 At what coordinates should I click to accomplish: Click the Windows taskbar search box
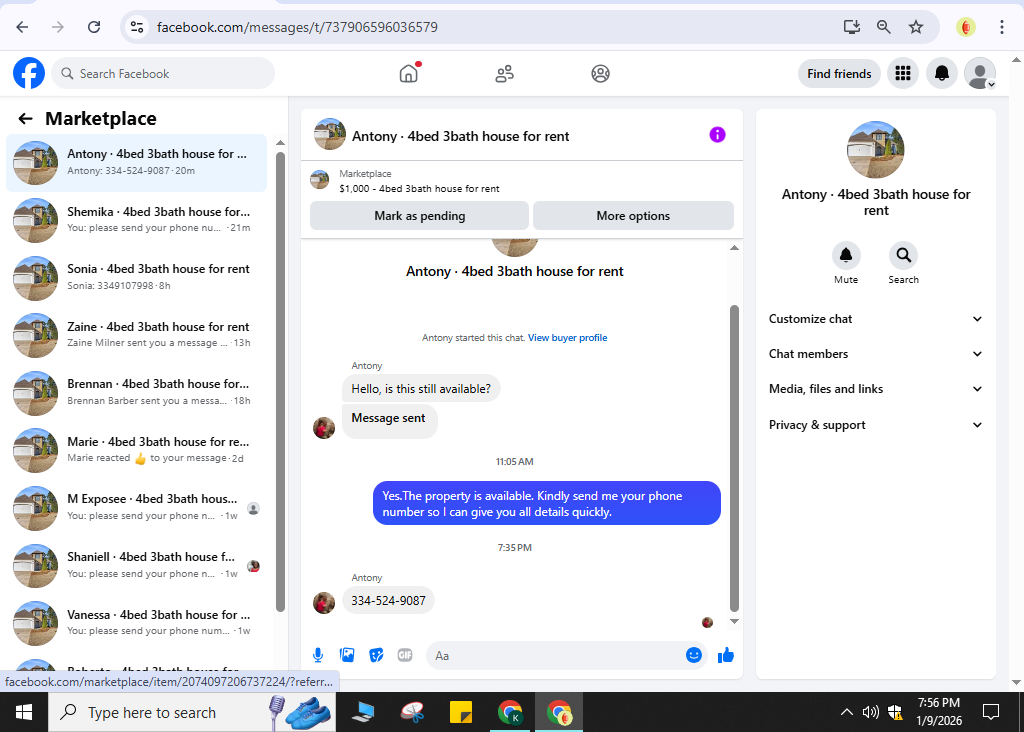pos(192,712)
